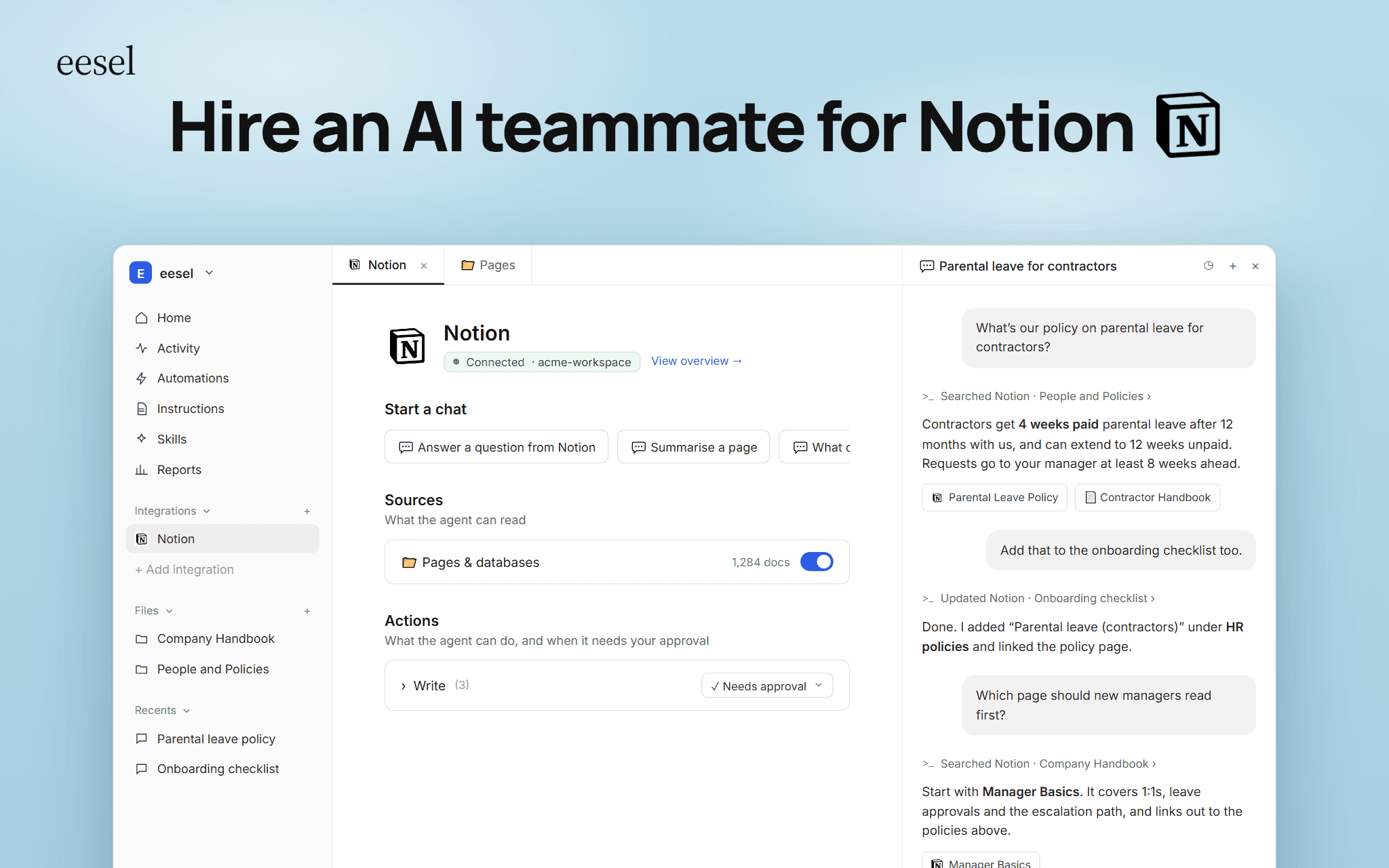1389x868 pixels.
Task: Click the Reports bar chart icon
Action: [x=141, y=469]
